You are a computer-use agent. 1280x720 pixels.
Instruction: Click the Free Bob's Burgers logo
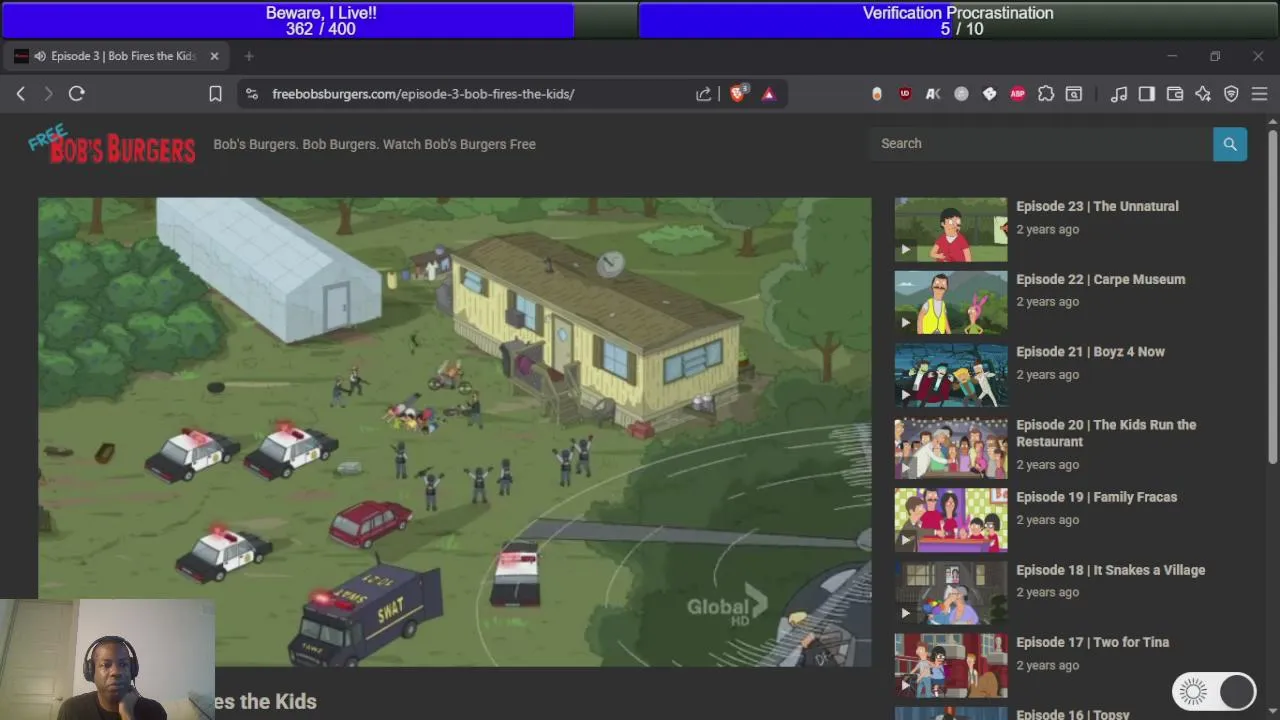pos(112,145)
